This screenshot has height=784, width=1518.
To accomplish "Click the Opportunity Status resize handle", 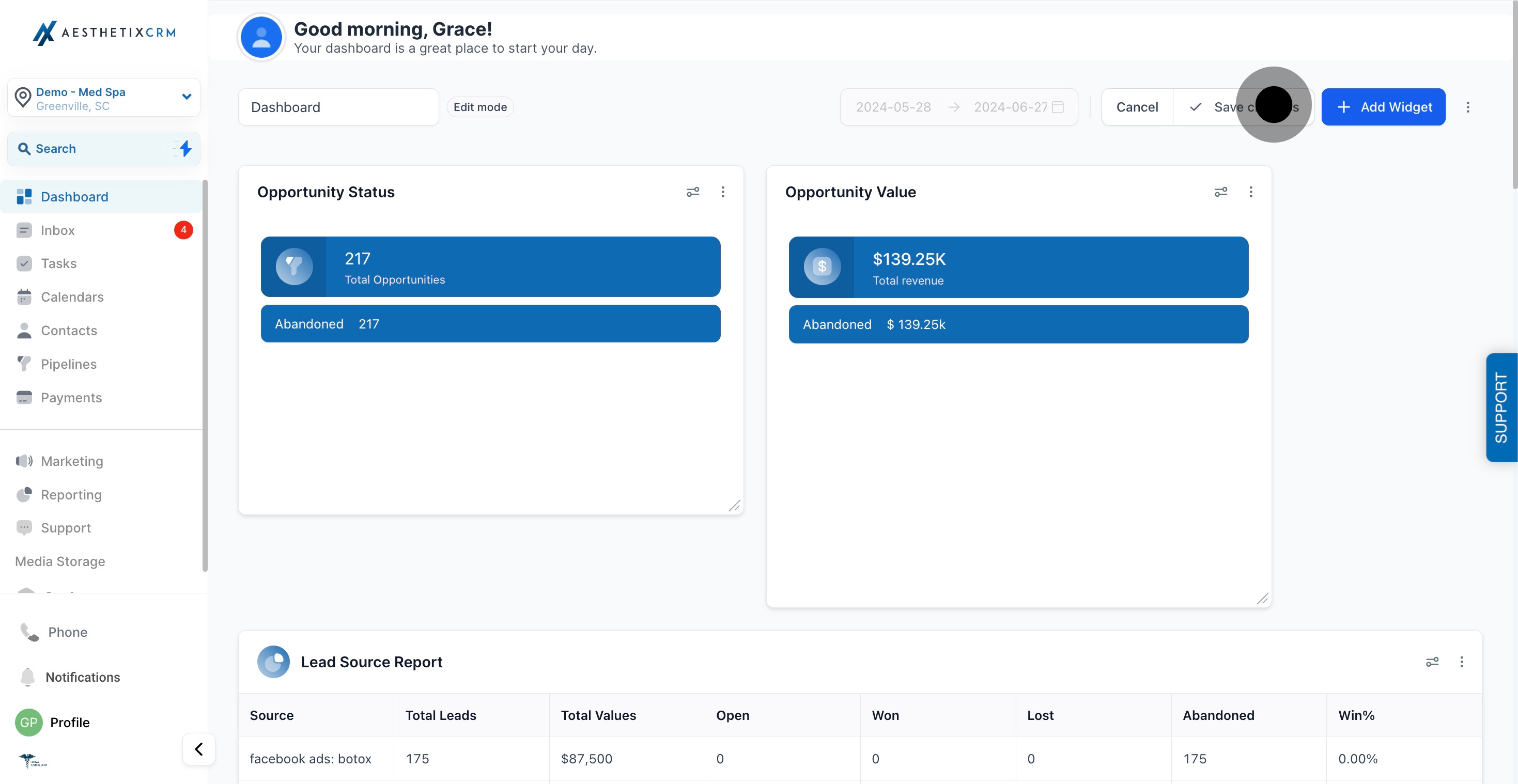I will pos(735,506).
